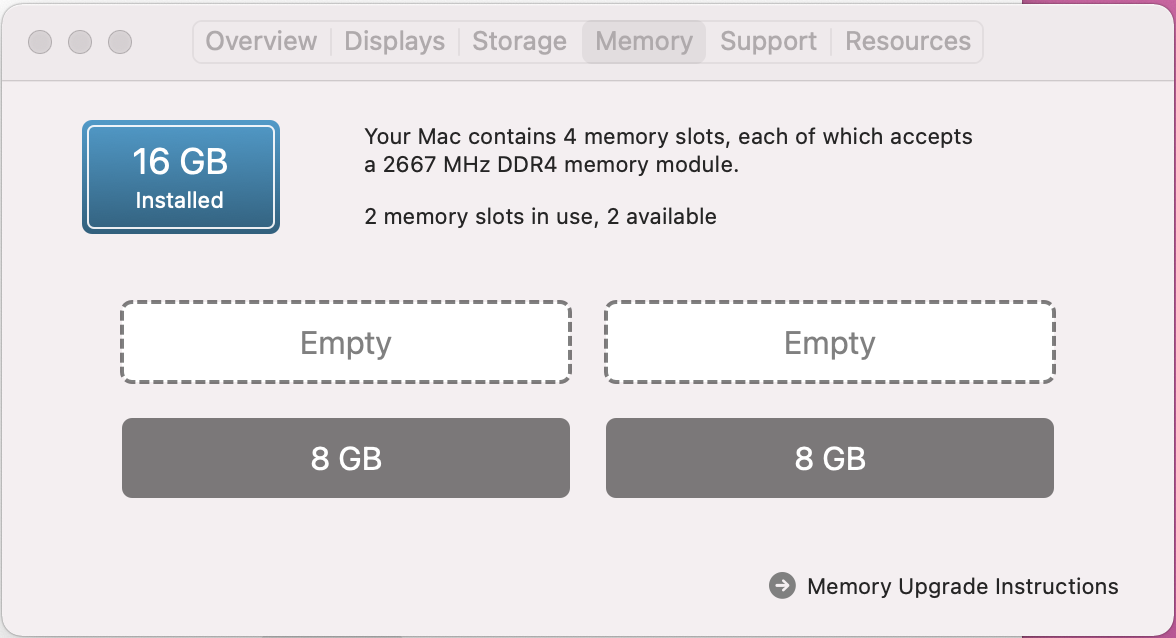
Task: Click the blue 16 GB Installed badge
Action: [181, 177]
